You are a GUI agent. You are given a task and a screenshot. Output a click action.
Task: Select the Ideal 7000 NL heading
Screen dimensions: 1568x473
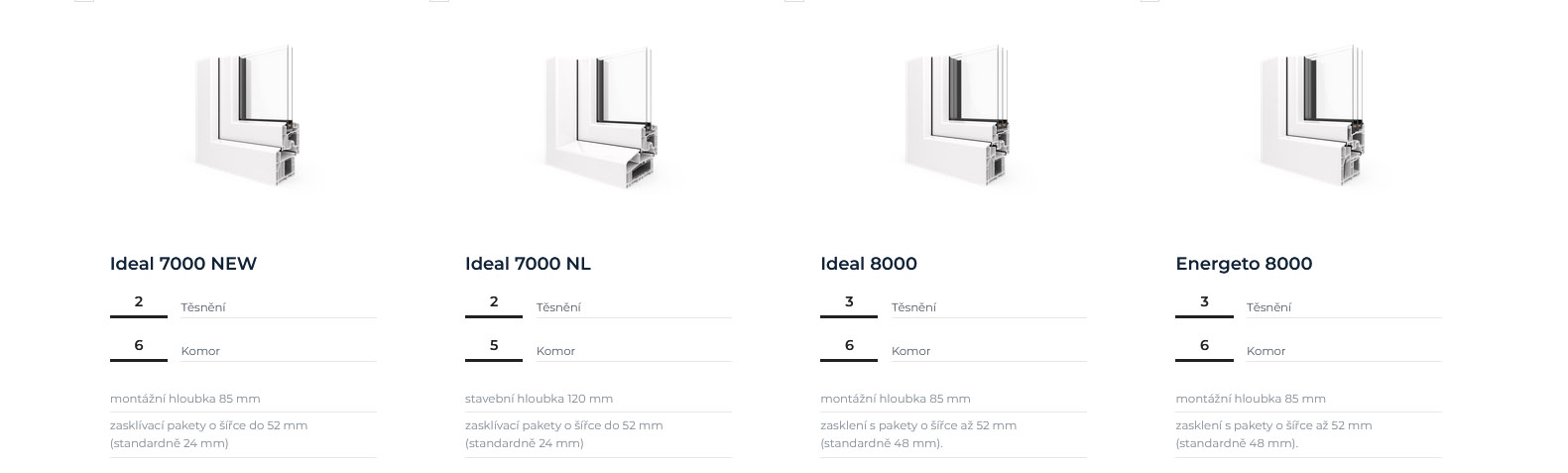tap(528, 264)
